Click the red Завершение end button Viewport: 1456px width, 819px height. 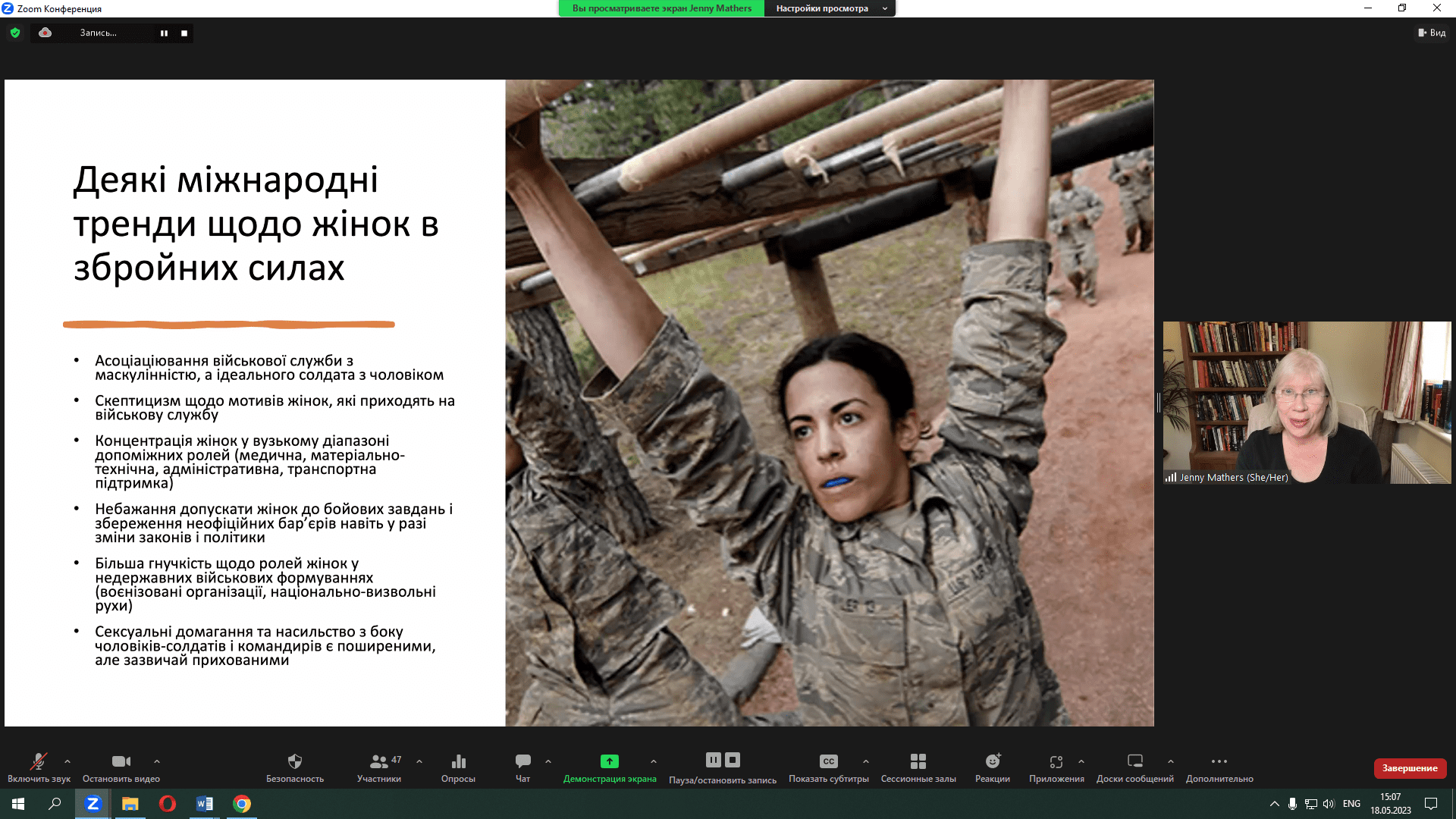(1410, 768)
